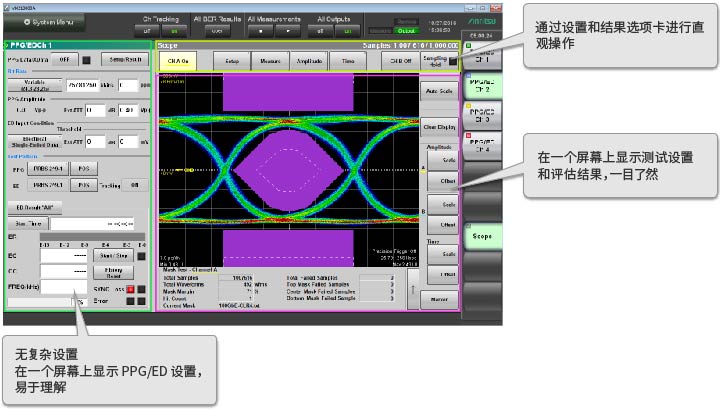The width and height of the screenshot is (720, 410).
Task: Click the bit rate kbit/s input field
Action: (82, 85)
